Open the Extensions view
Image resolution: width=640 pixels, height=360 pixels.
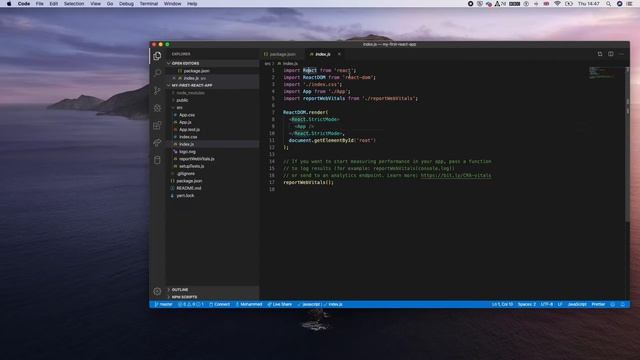point(157,125)
